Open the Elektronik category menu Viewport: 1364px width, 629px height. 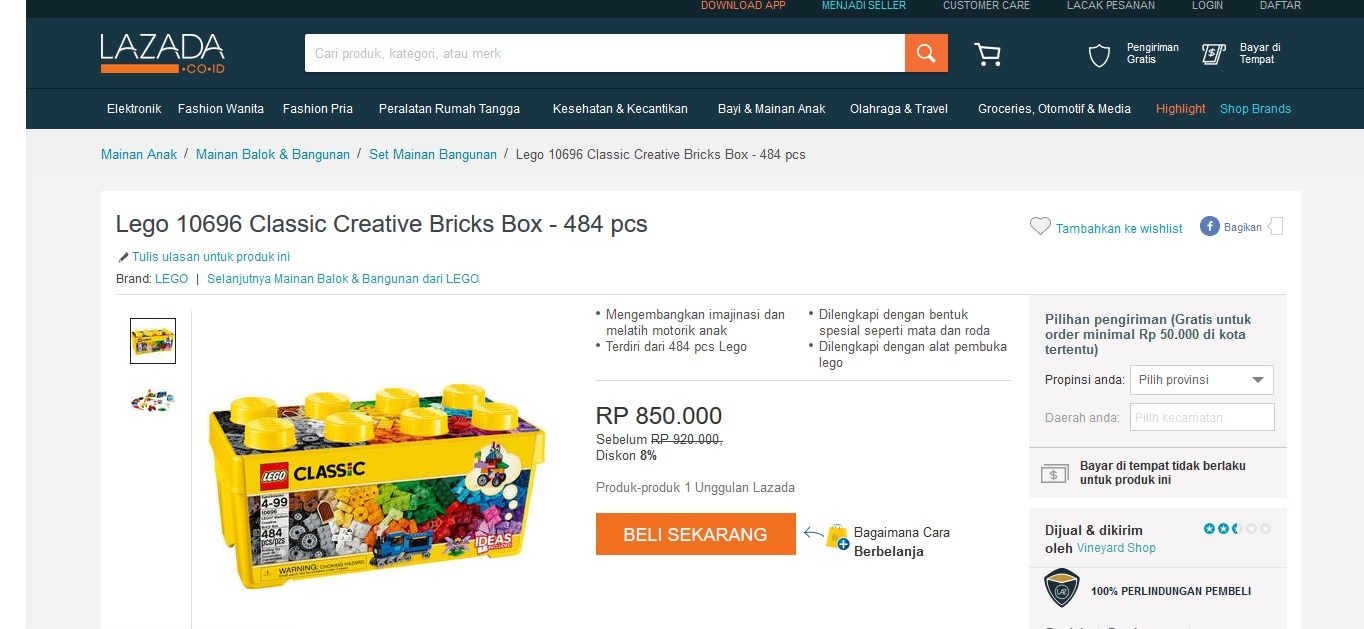point(134,109)
